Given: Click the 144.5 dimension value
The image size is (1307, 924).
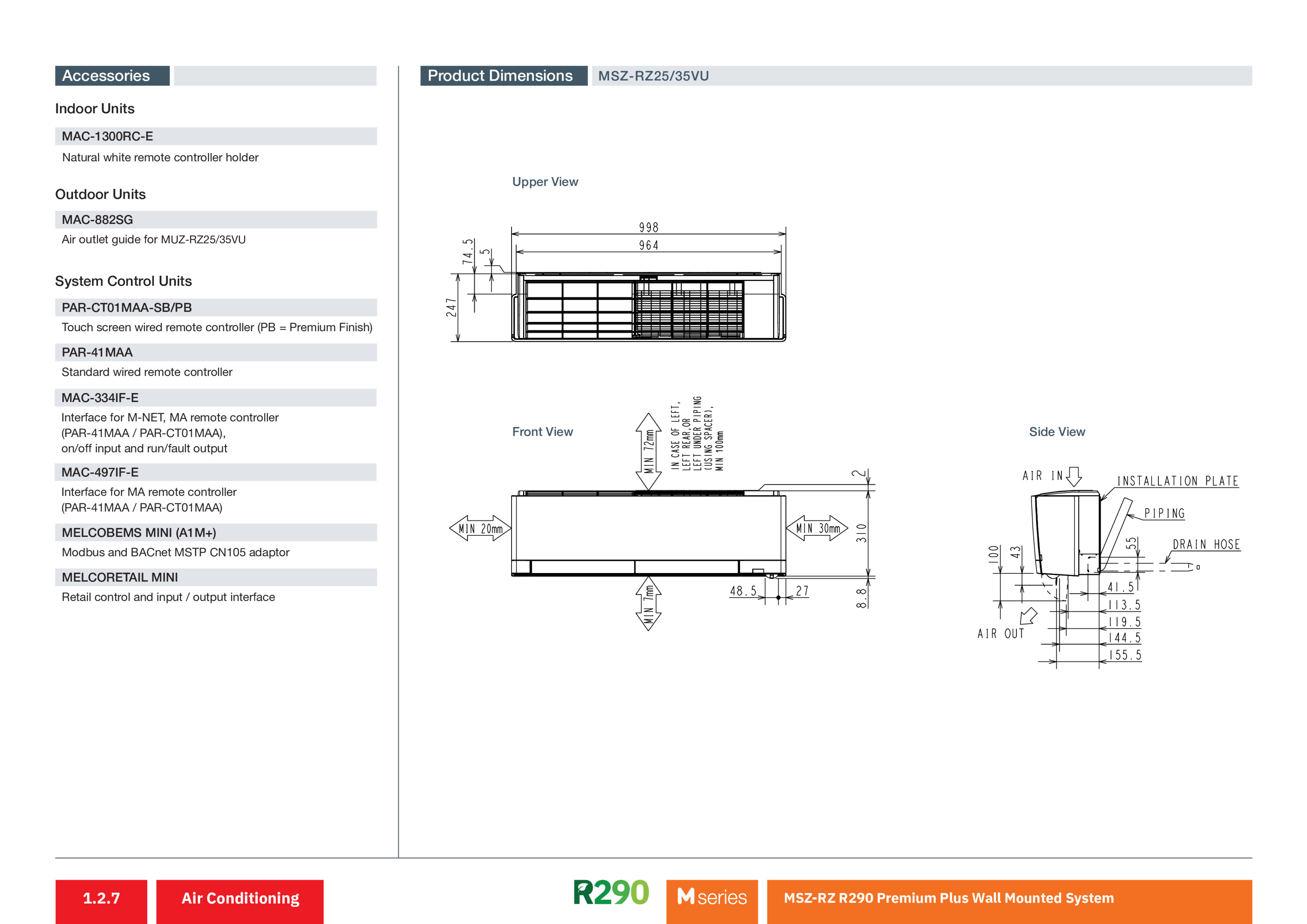Looking at the screenshot, I should 1125,638.
